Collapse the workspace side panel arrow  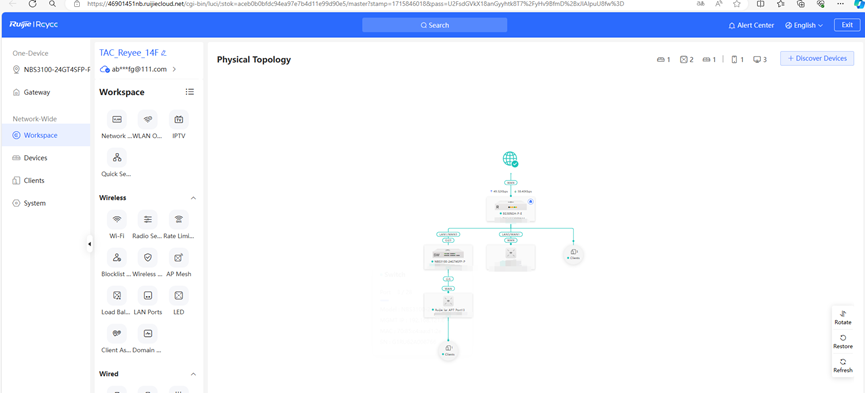click(89, 243)
